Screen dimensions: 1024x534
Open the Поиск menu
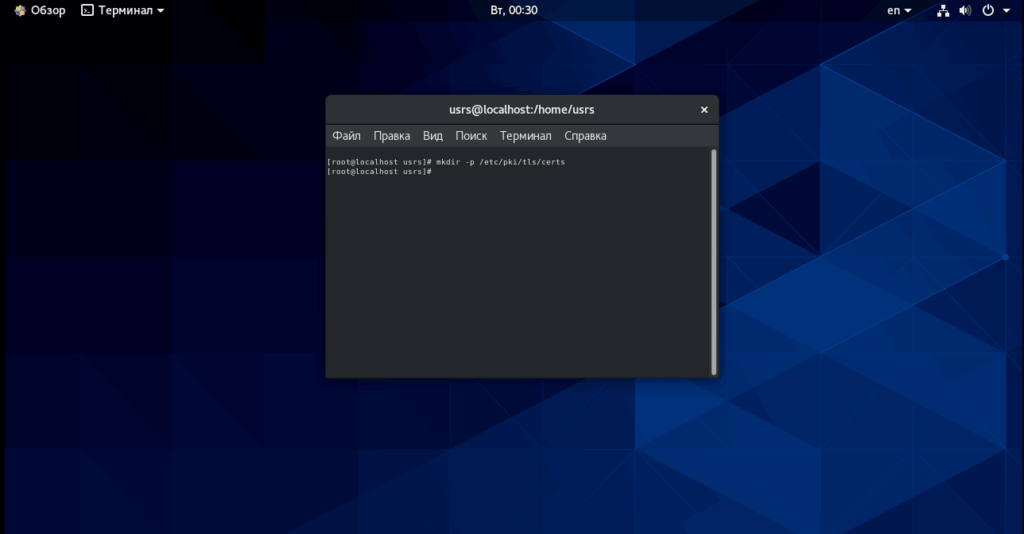471,136
